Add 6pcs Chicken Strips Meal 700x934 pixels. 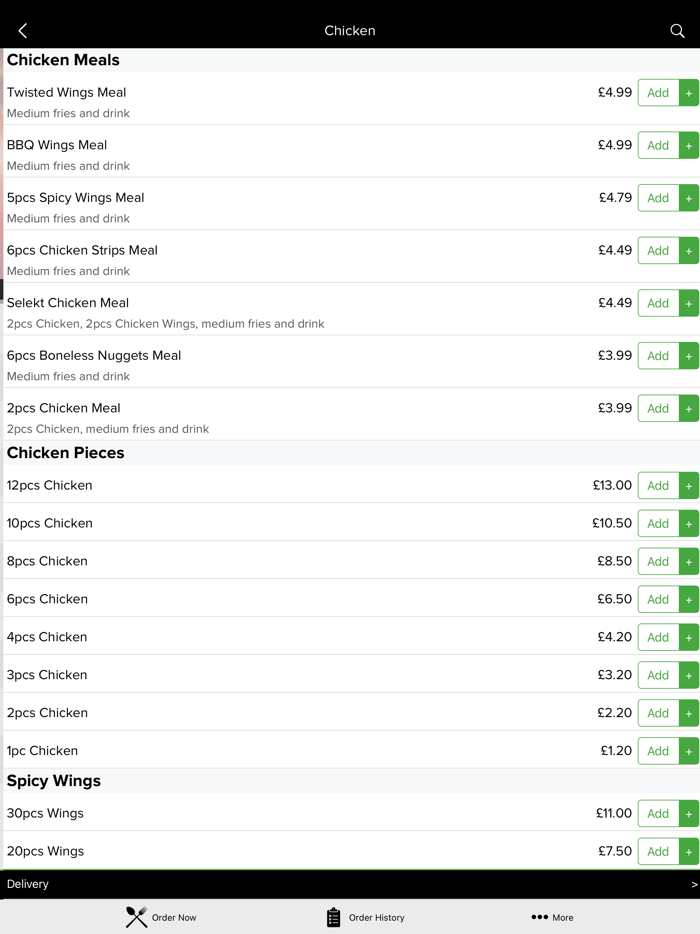click(x=658, y=251)
